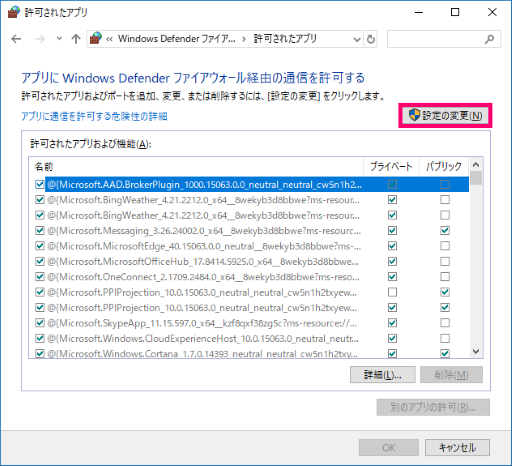Maximize the window
This screenshot has width=512, height=466.
(x=455, y=12)
